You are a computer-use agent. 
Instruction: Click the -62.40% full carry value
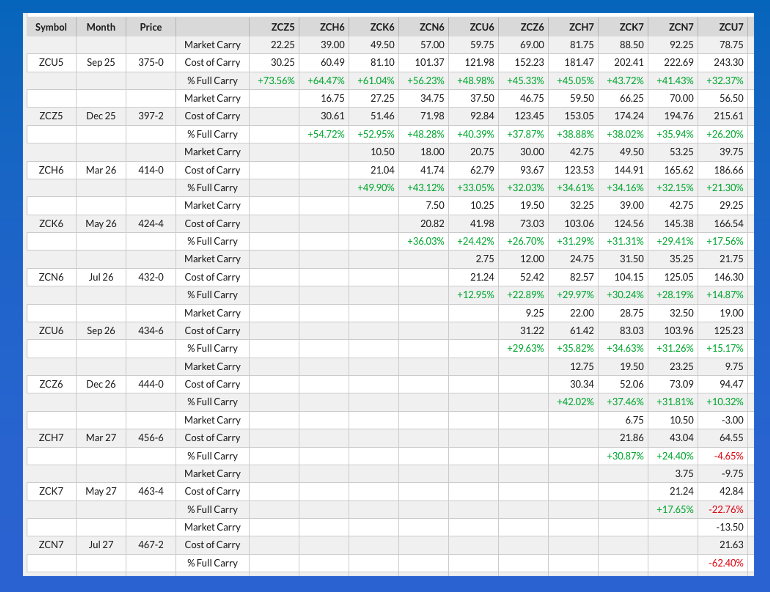(x=726, y=563)
